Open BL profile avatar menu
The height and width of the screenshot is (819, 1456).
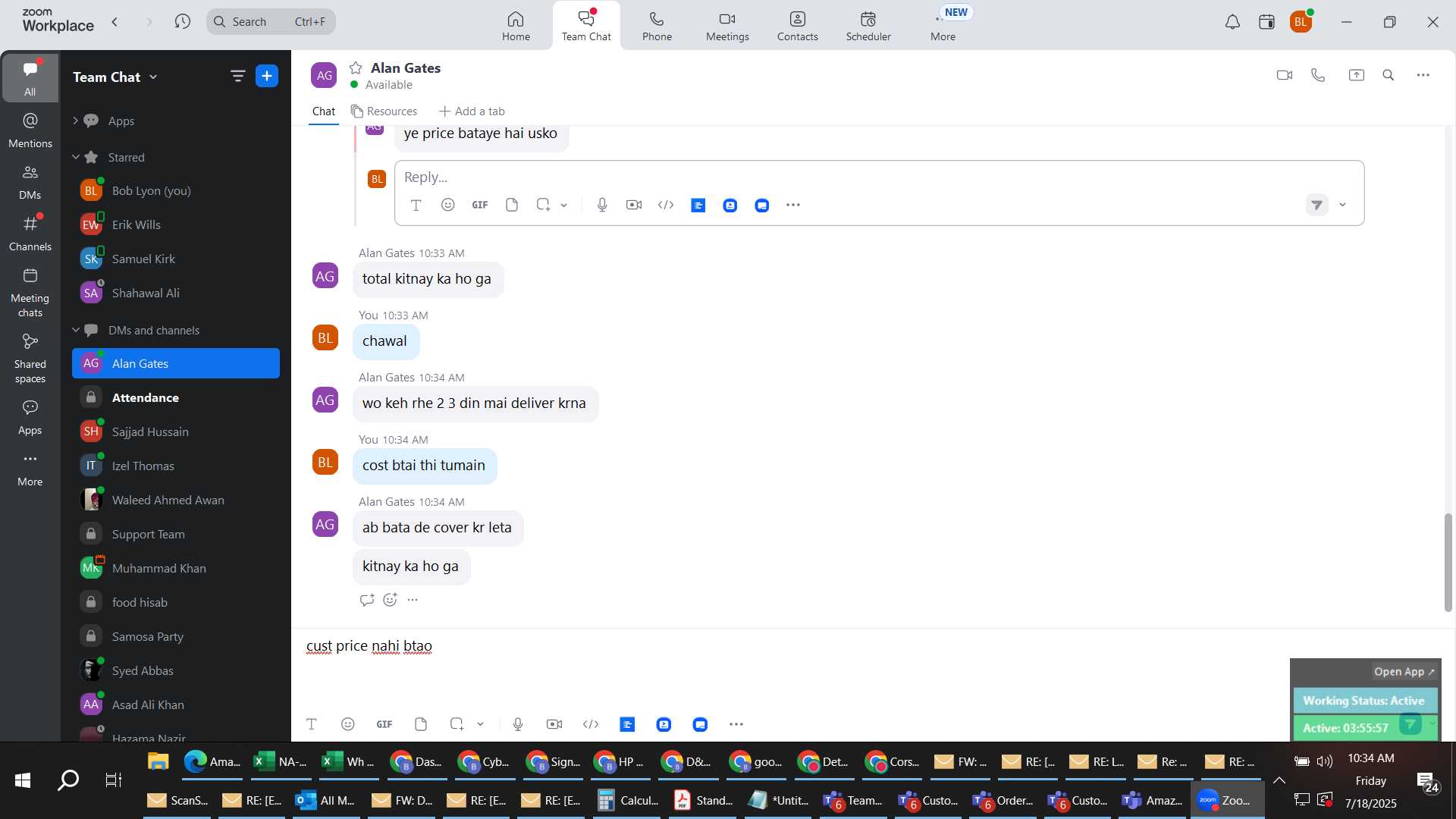pos(1301,22)
